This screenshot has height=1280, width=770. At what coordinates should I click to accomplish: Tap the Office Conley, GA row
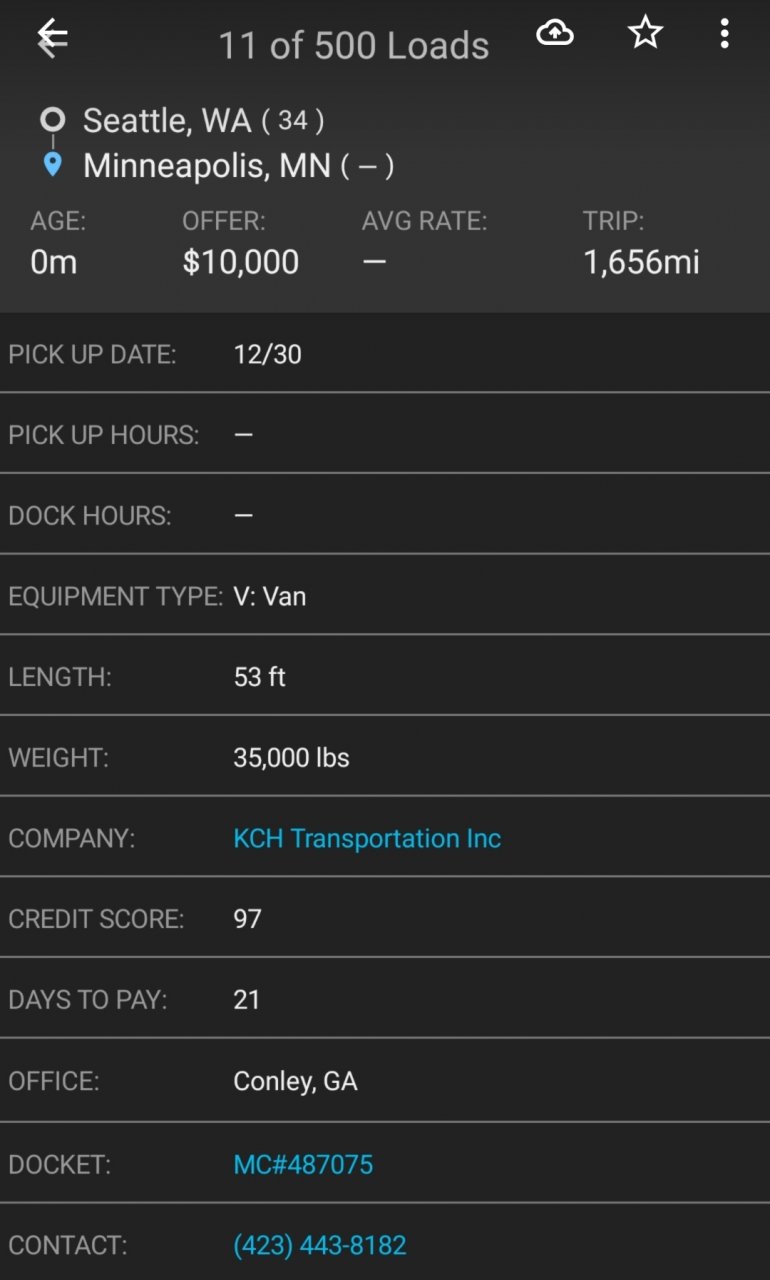[x=385, y=1081]
